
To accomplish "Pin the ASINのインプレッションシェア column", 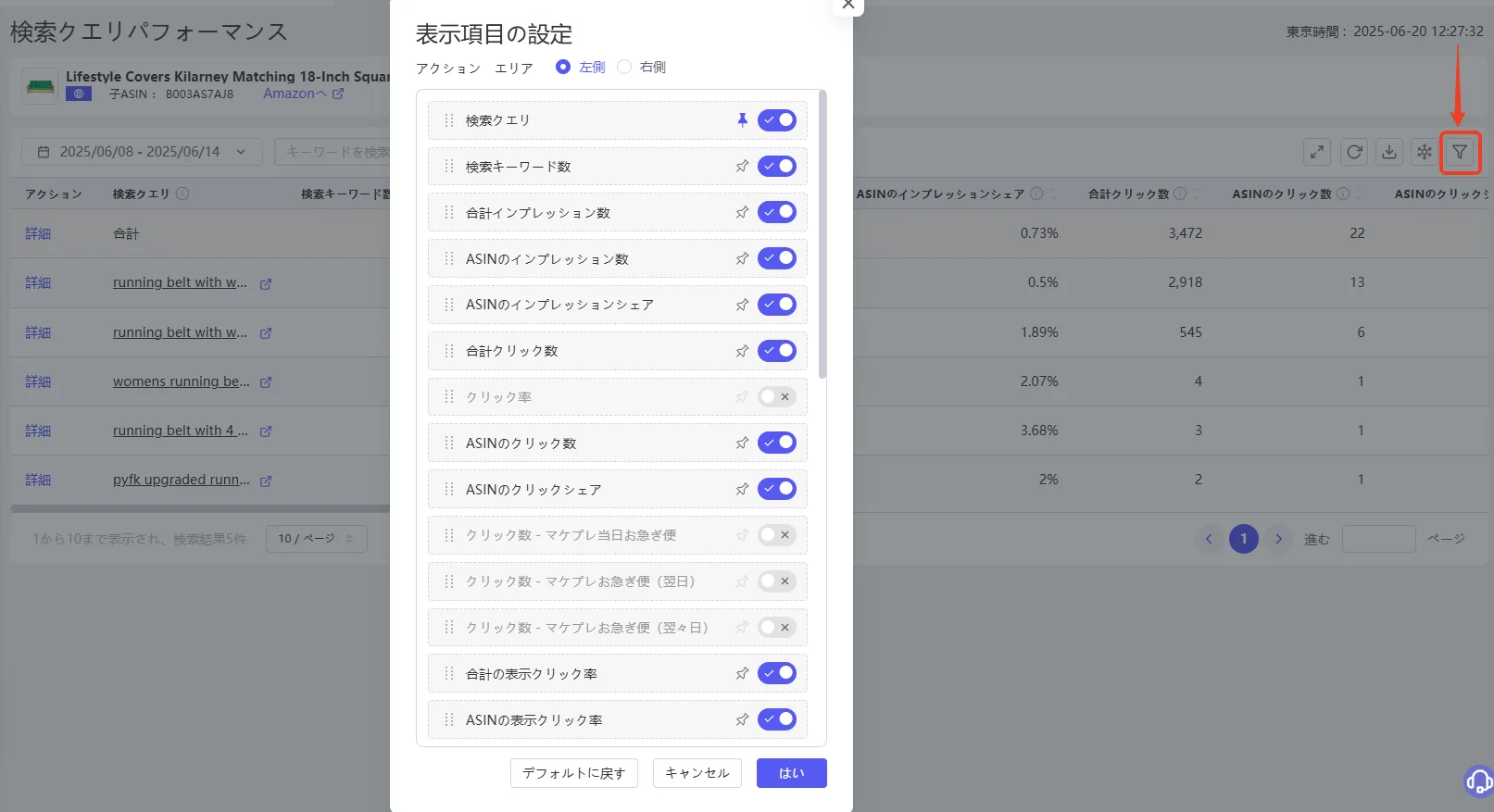I will (742, 305).
